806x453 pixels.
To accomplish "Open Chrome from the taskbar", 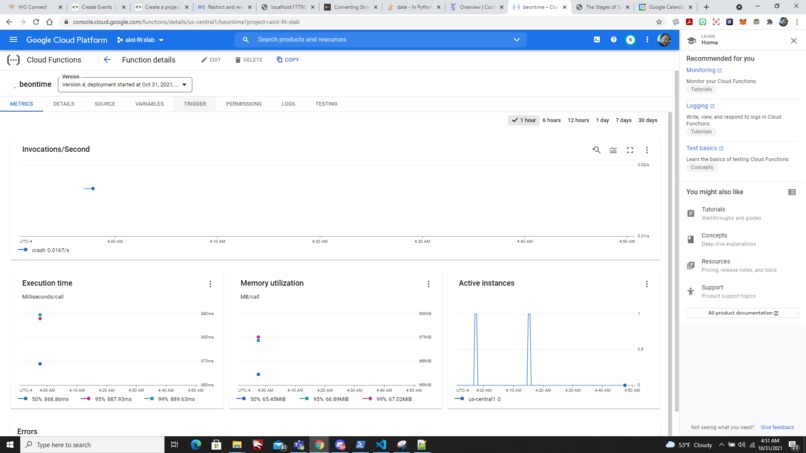I will pos(319,444).
